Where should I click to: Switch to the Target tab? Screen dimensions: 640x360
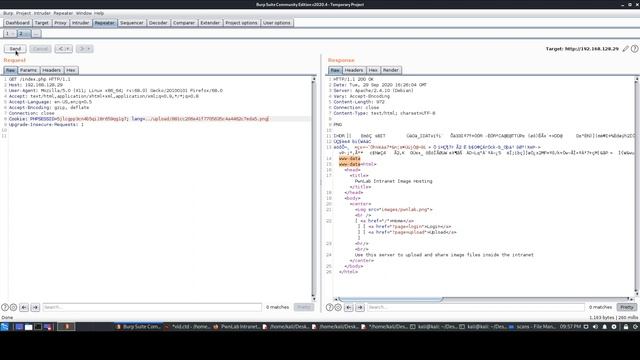(42, 23)
